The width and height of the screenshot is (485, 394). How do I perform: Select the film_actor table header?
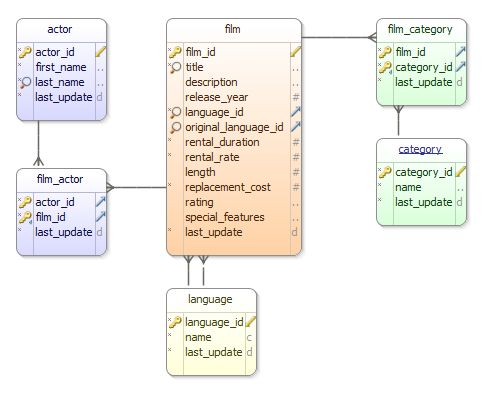[x=61, y=180]
